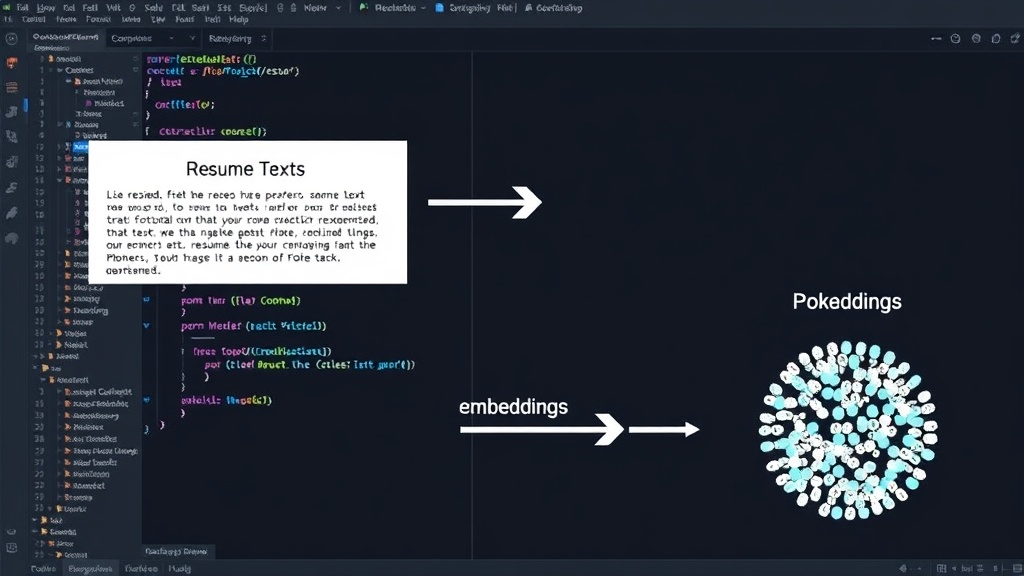The height and width of the screenshot is (576, 1024).
Task: Click the 'embeddings' label
Action: tap(513, 407)
